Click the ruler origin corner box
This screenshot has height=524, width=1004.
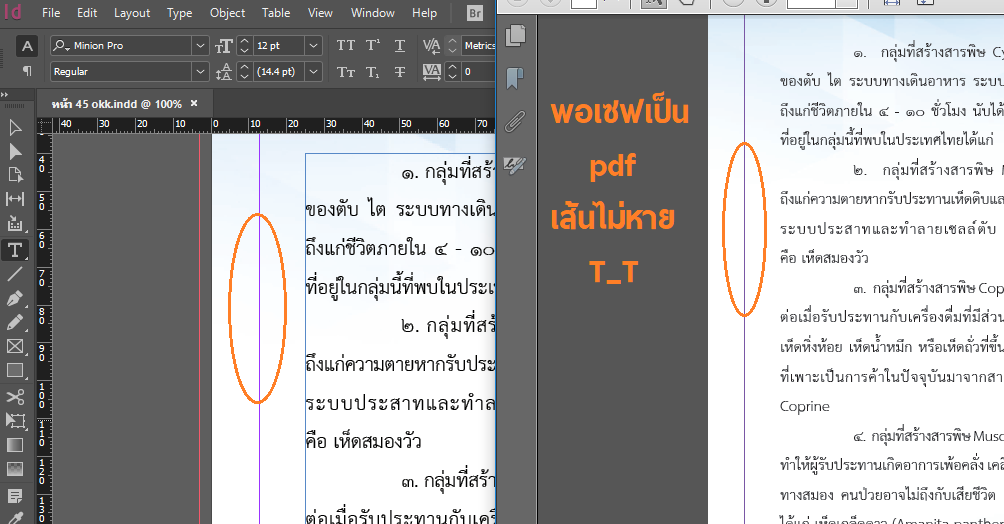(x=44, y=124)
